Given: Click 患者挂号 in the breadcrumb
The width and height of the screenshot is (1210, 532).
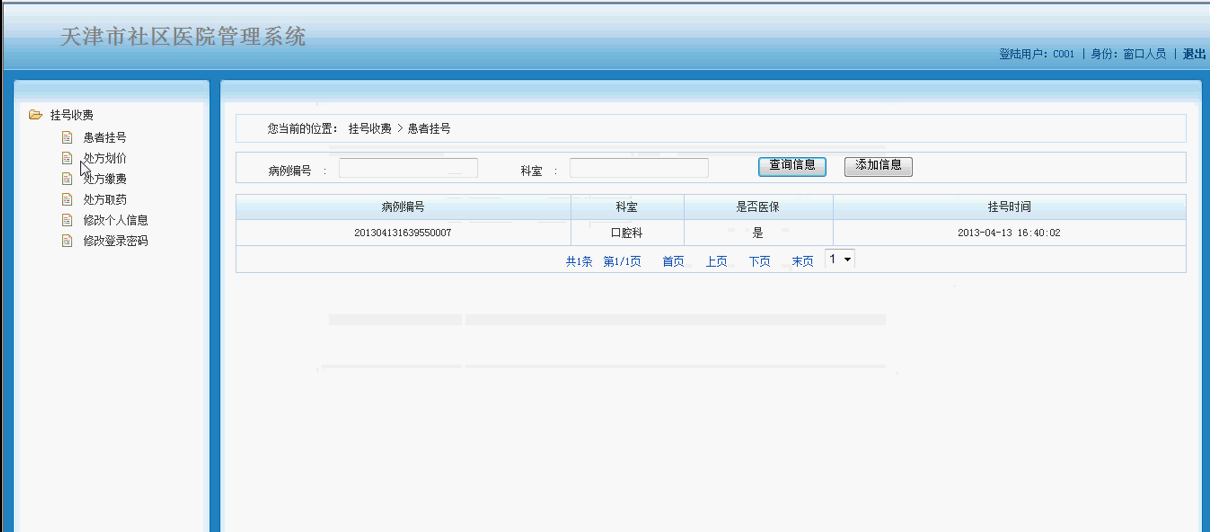Looking at the screenshot, I should 429,129.
